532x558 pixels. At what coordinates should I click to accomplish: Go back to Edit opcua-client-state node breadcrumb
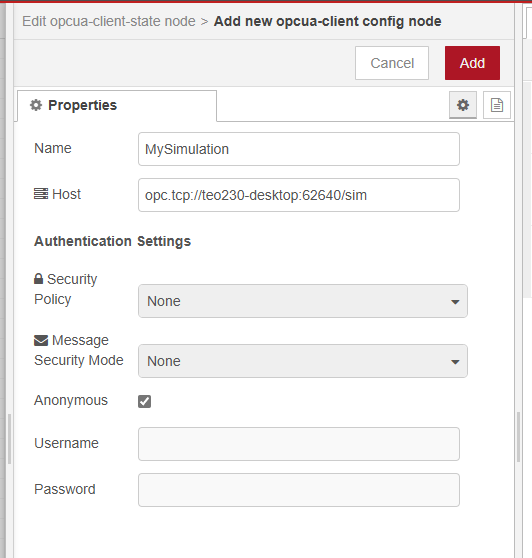coord(109,21)
